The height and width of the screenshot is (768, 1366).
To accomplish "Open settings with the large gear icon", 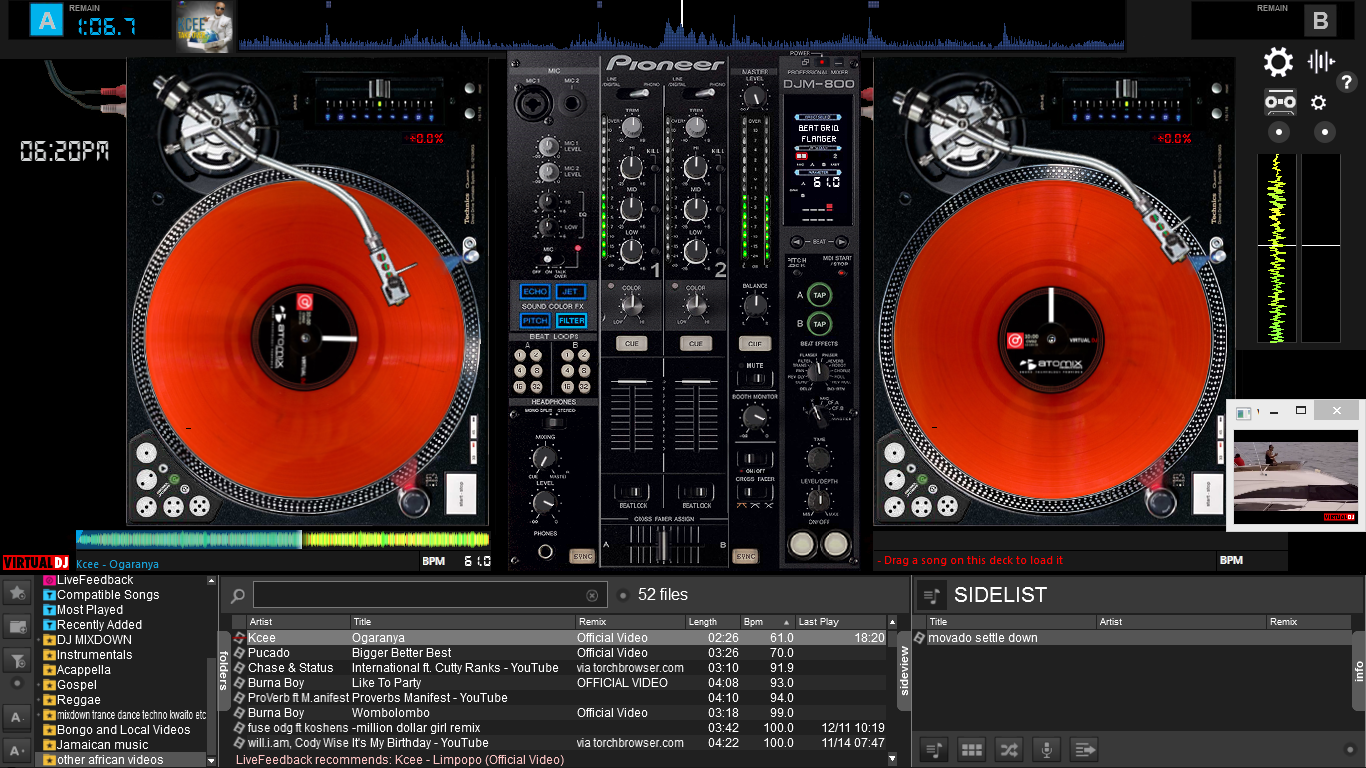I will [1278, 63].
